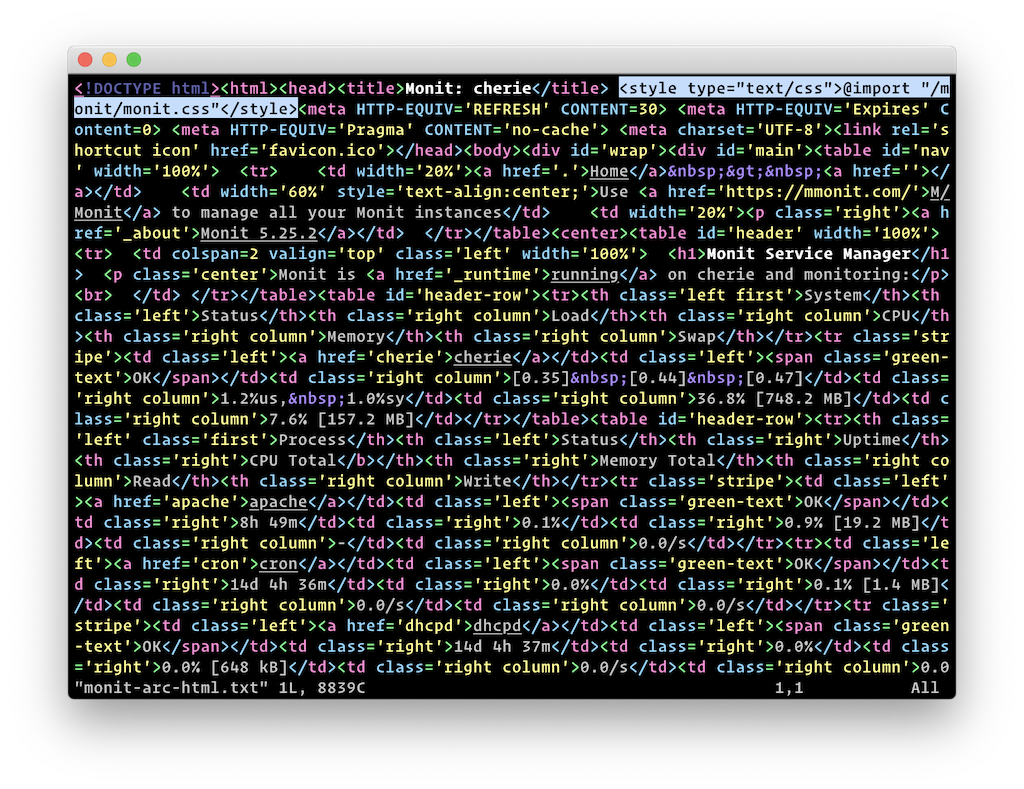The width and height of the screenshot is (1024, 789).
Task: Click the opening "<body>" tag
Action: click(493, 151)
